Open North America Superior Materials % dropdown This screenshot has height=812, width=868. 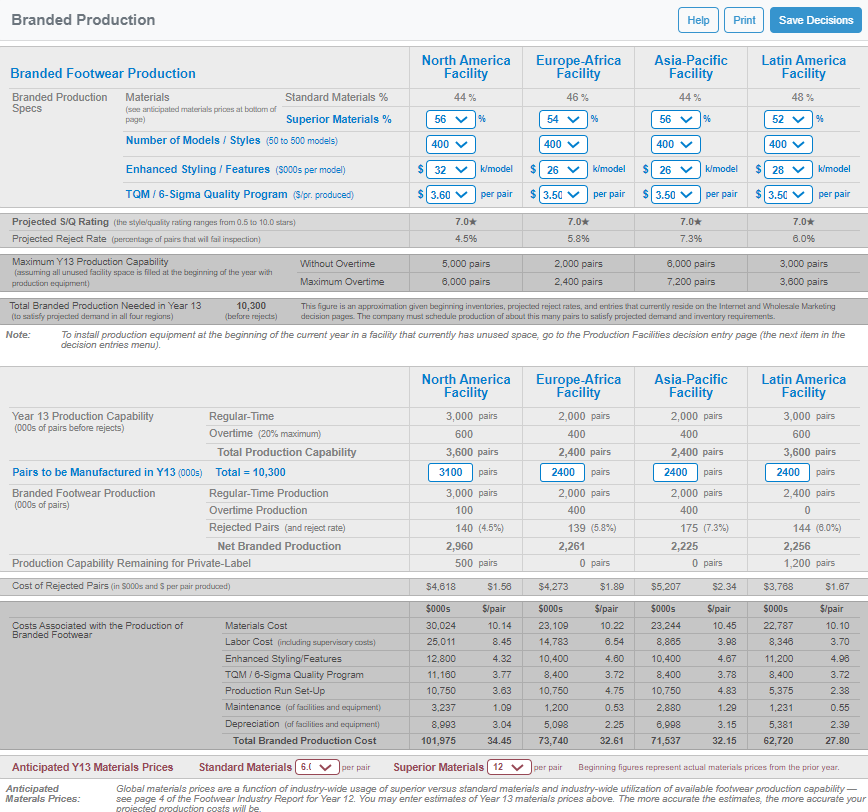[451, 119]
